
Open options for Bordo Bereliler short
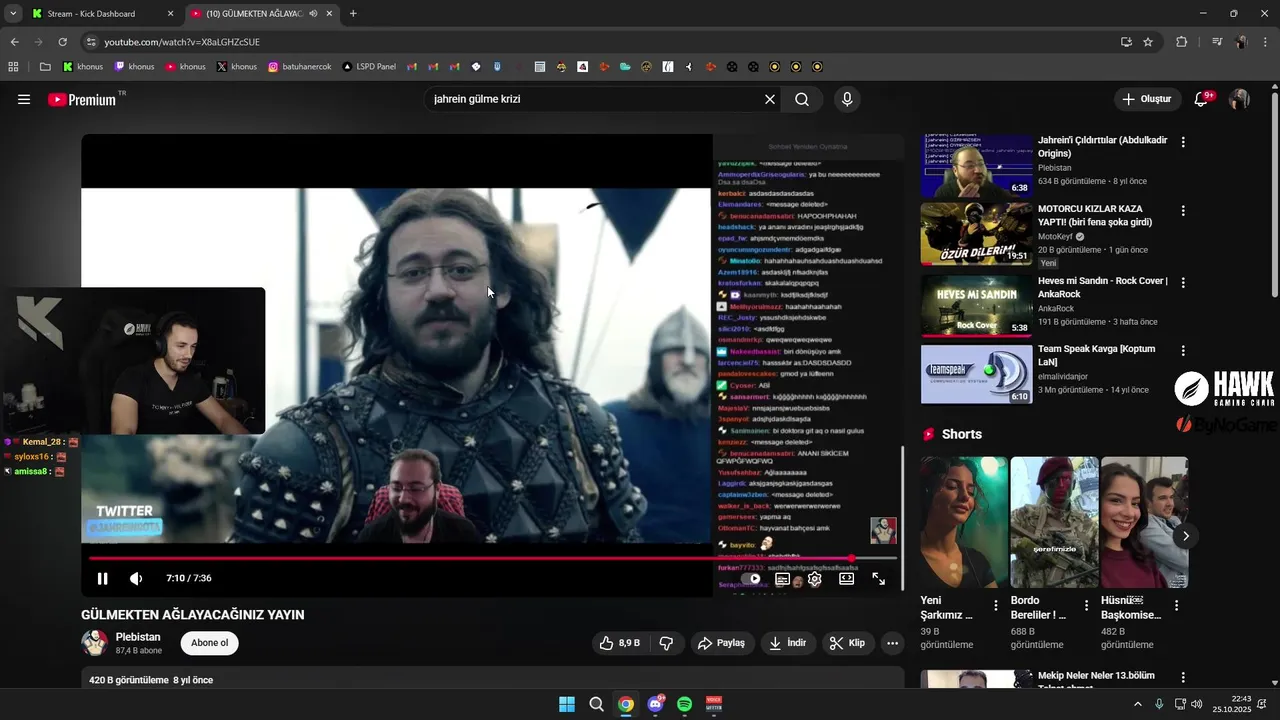coord(1086,605)
